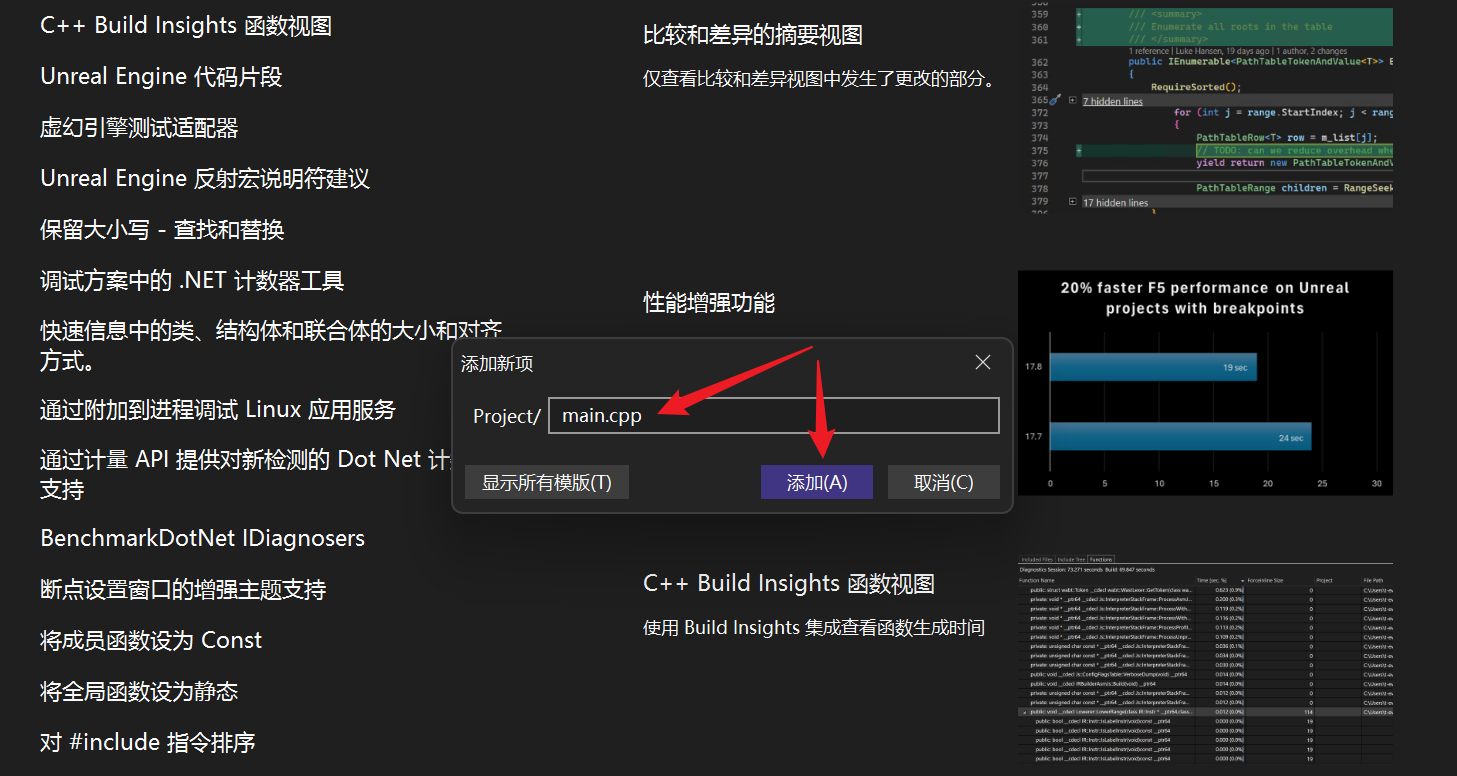Click the 取消(C) button

[943, 481]
